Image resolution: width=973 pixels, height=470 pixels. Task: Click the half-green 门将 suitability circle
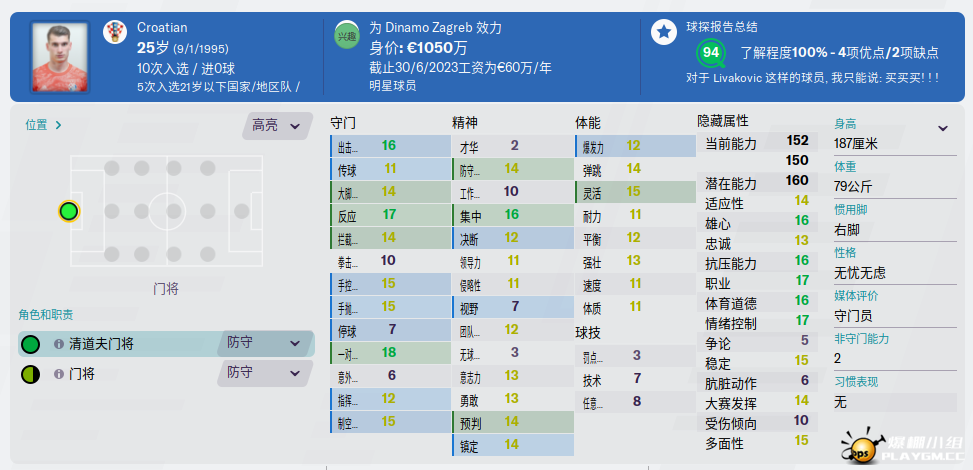[30, 374]
